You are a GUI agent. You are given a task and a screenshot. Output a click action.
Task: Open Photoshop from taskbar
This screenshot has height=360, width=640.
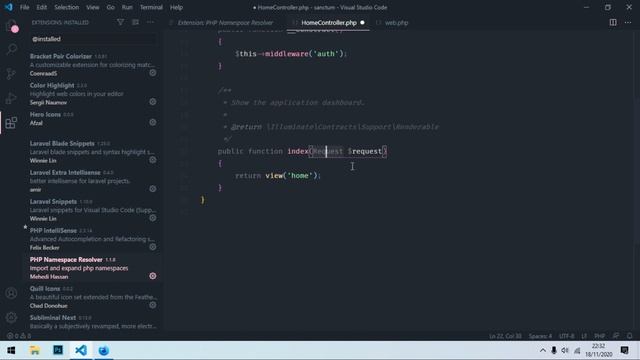[x=58, y=350]
